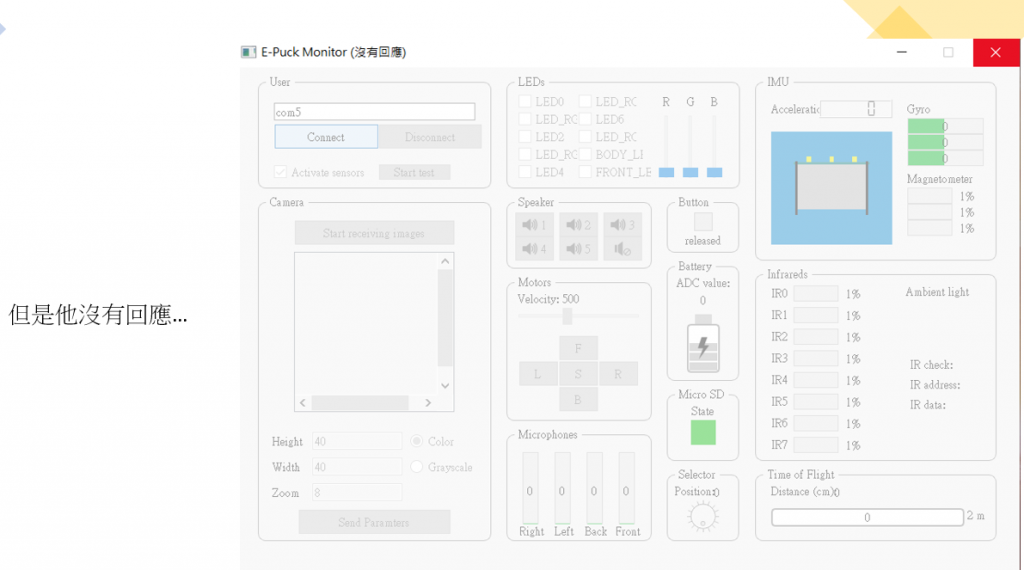Click the camera image vertical scrollbar

click(x=445, y=323)
